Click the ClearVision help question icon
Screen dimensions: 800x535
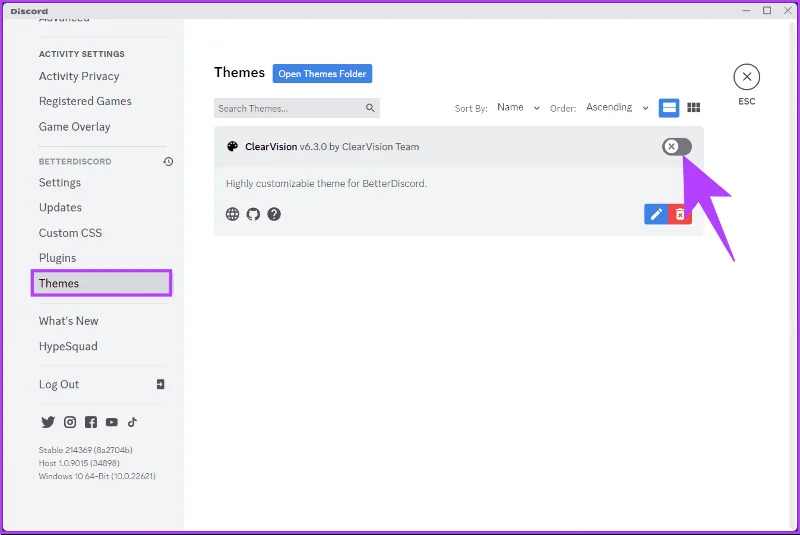[274, 214]
